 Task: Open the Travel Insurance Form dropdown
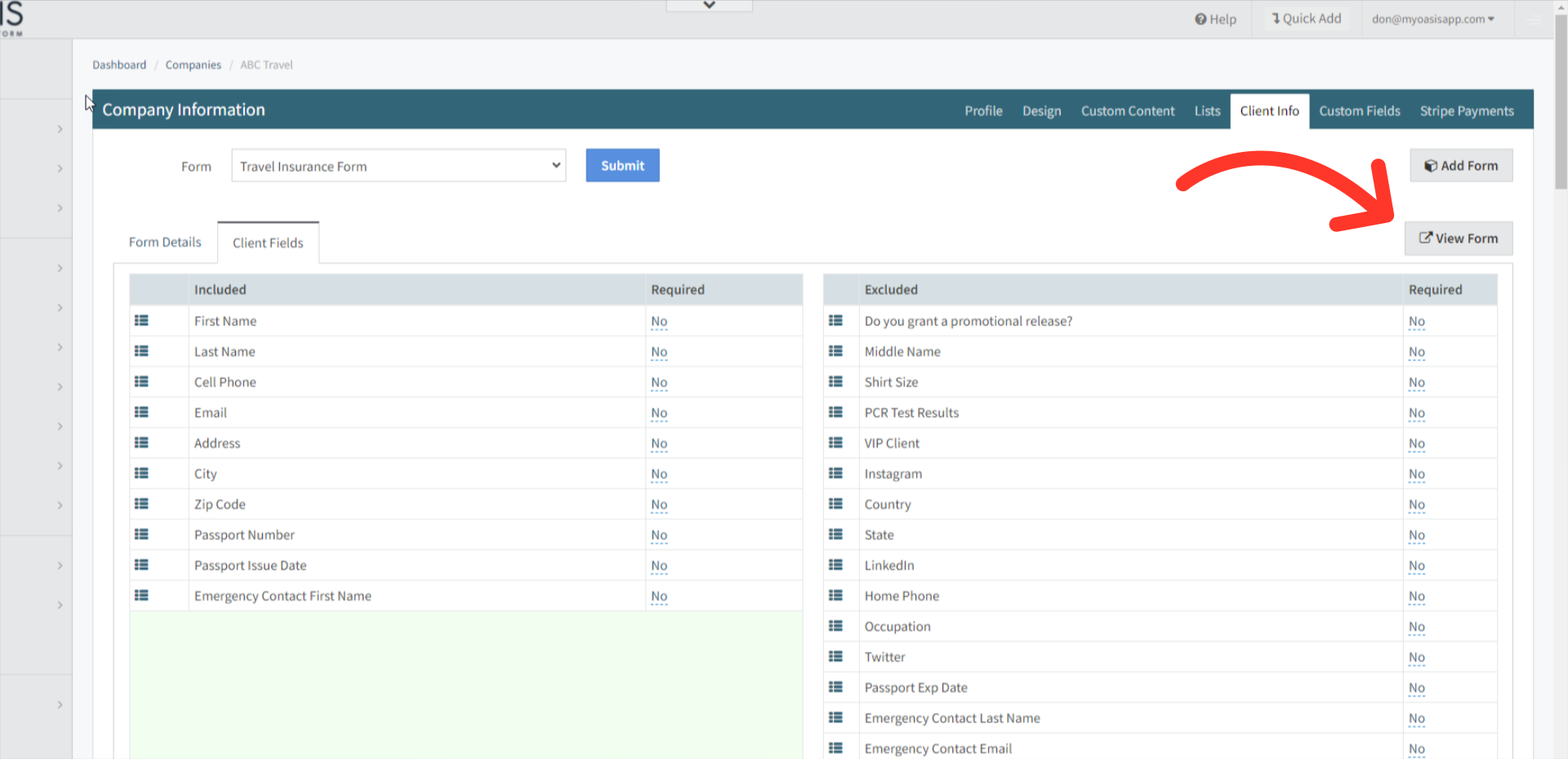(x=399, y=165)
